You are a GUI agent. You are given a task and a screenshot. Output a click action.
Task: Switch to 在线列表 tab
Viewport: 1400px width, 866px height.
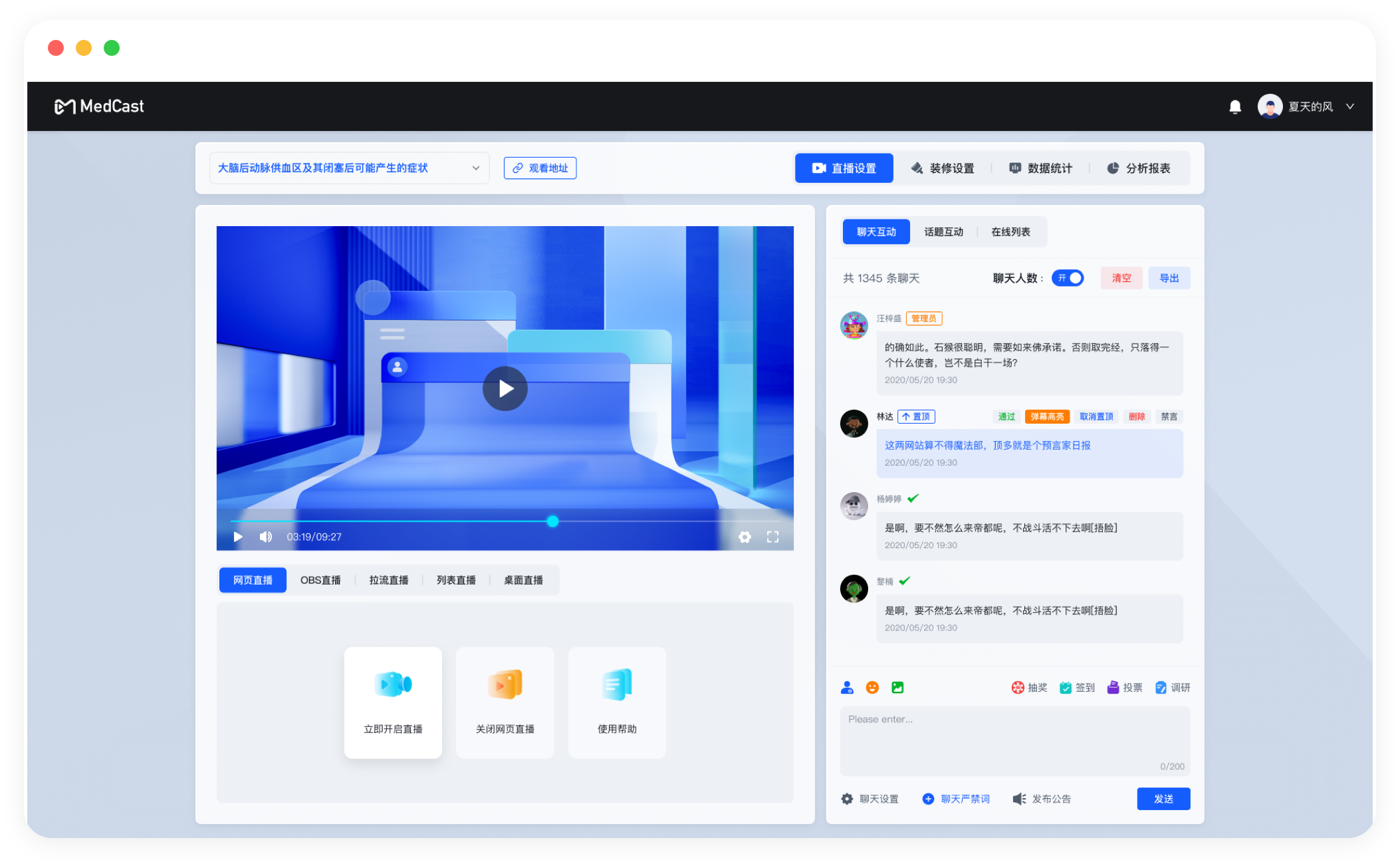1010,231
